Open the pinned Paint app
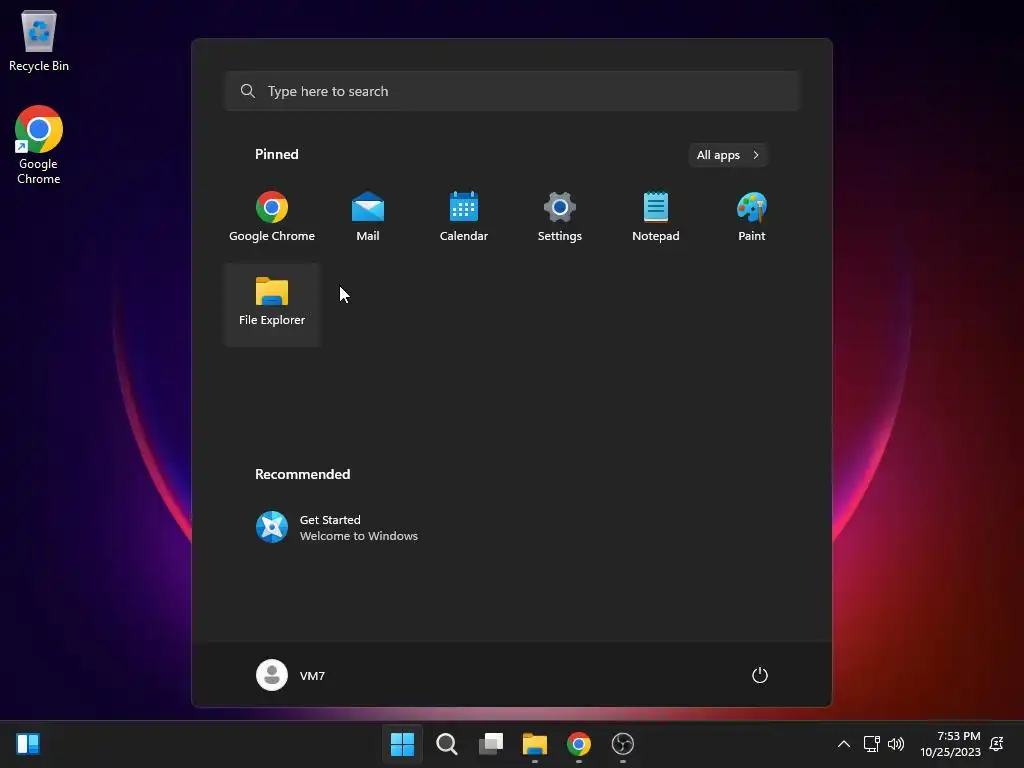Screen dimensions: 1024x768 coord(752,217)
